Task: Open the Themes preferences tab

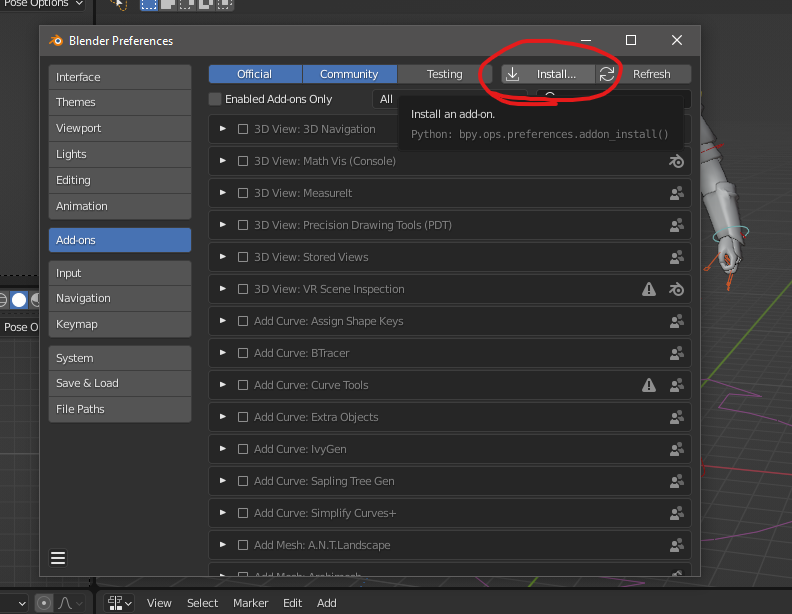Action: coord(120,103)
